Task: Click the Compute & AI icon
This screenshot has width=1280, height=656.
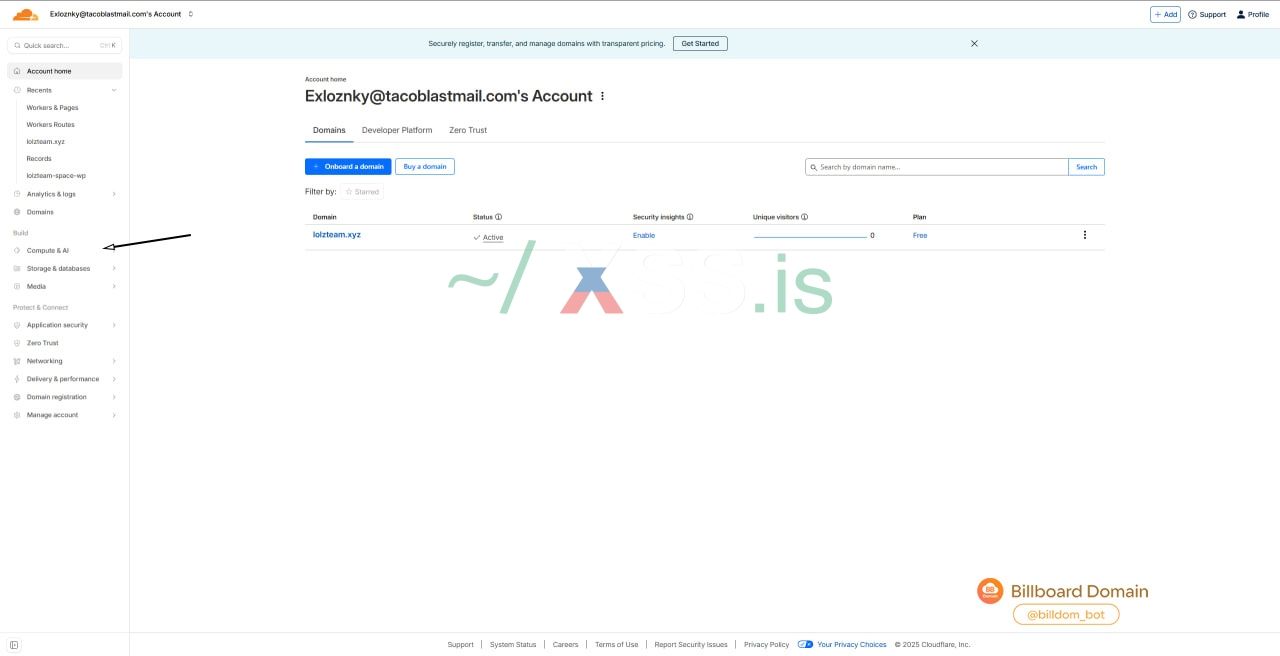Action: 17,250
